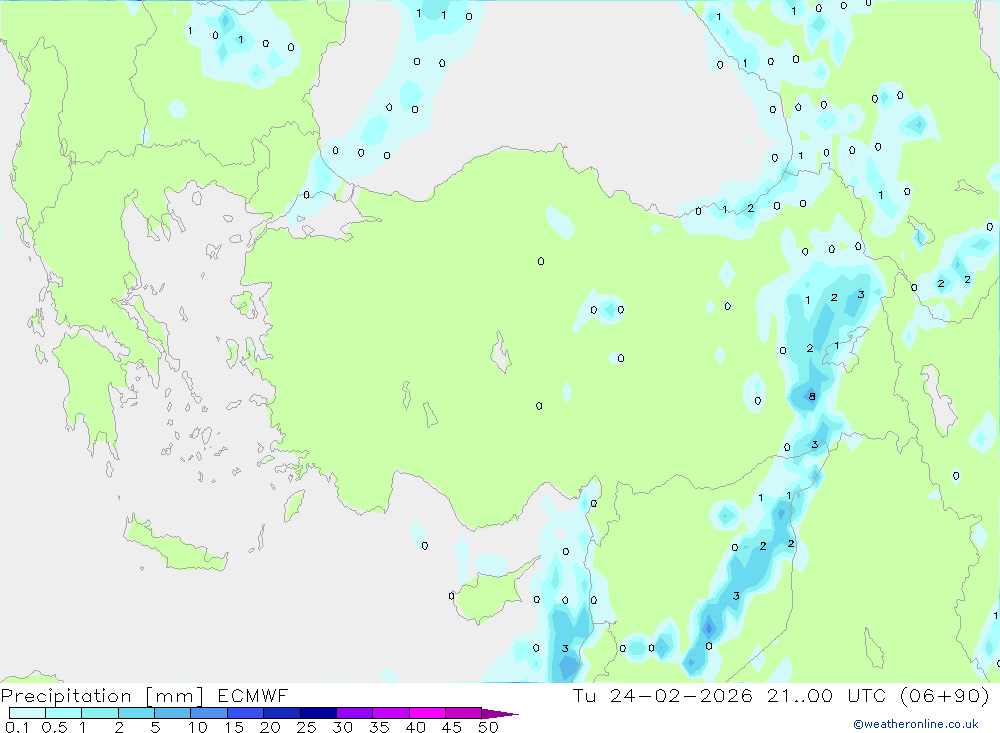Click the legend tick label "30"
This screenshot has width=1000, height=733.
[343, 727]
